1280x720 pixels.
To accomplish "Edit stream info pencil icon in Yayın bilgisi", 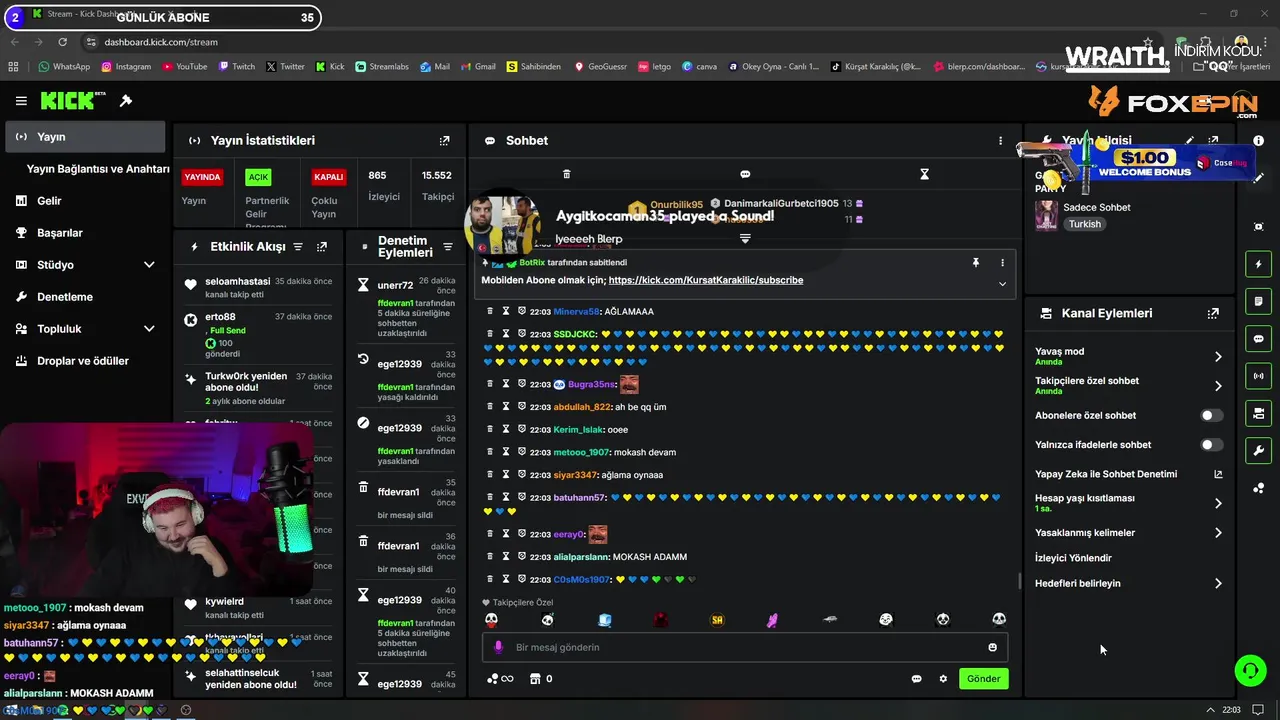I will click(1189, 141).
